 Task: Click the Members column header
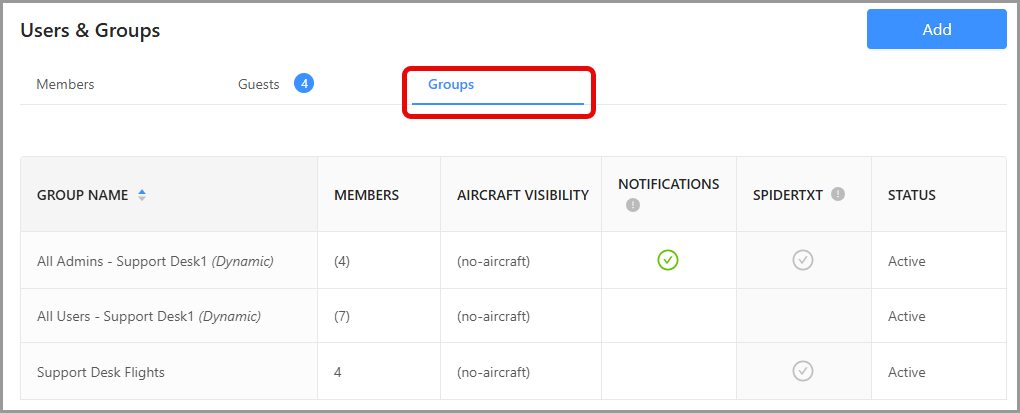click(366, 195)
